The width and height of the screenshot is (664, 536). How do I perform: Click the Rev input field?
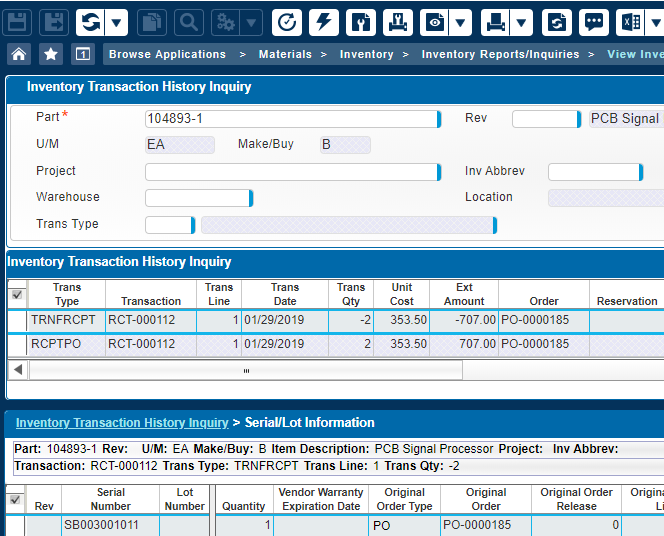click(545, 119)
